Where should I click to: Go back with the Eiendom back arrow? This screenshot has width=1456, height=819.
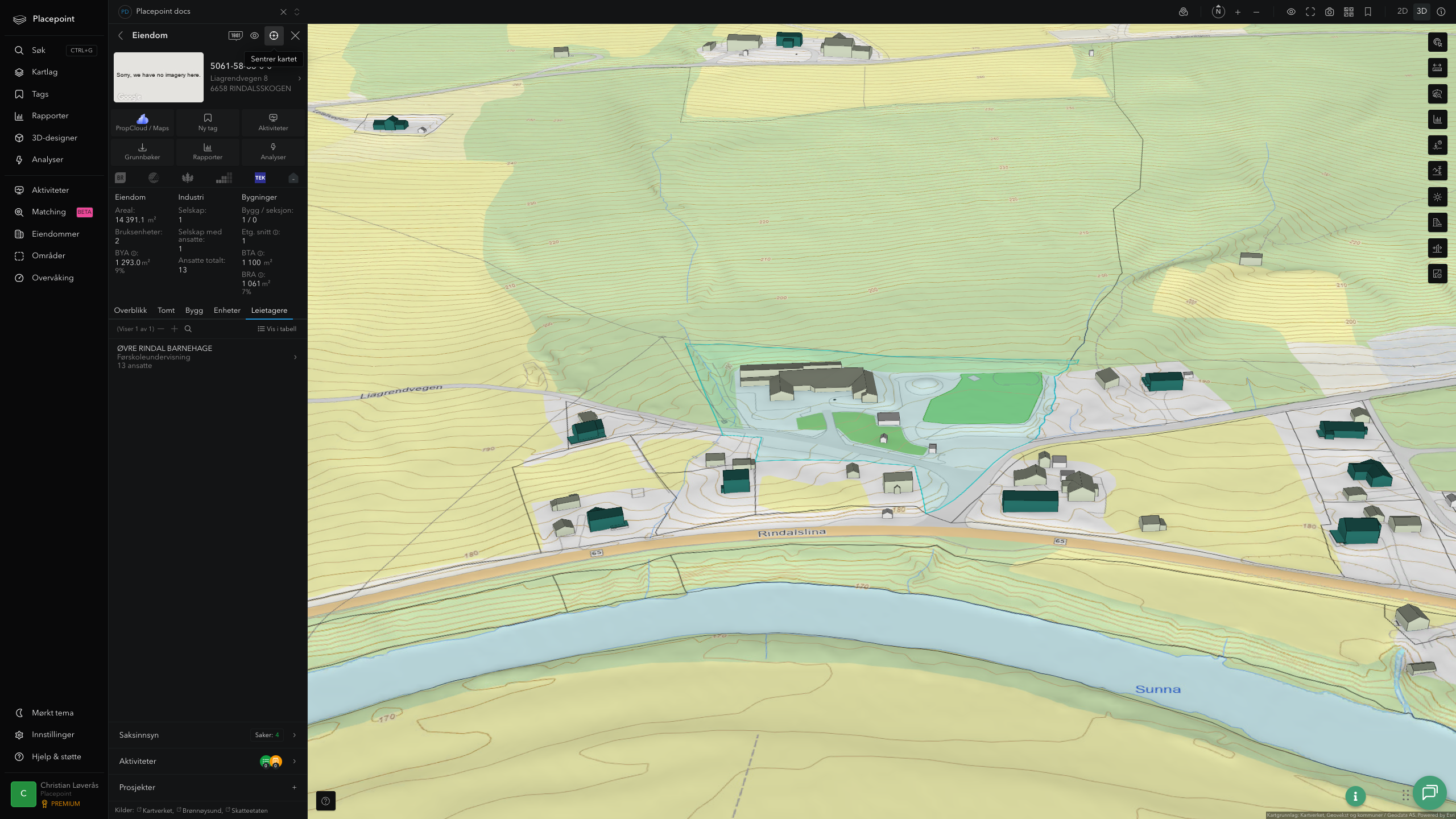pos(121,35)
